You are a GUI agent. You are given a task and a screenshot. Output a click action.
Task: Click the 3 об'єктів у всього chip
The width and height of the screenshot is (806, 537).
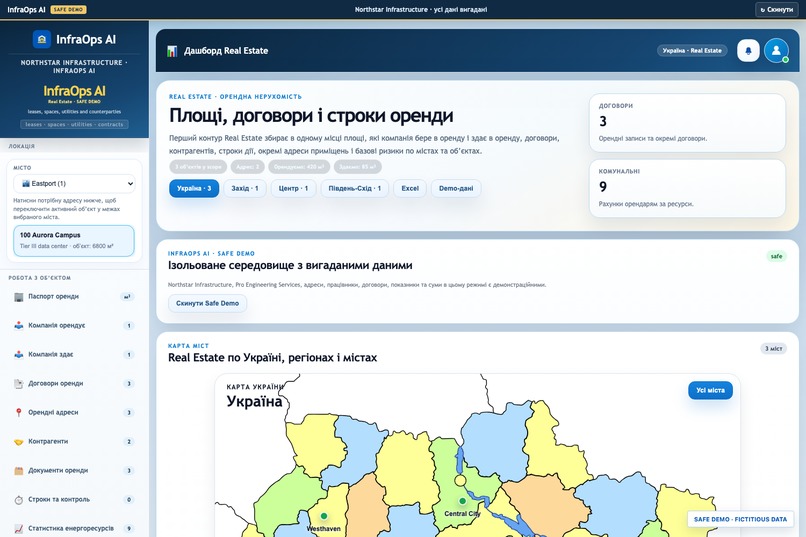(x=198, y=166)
